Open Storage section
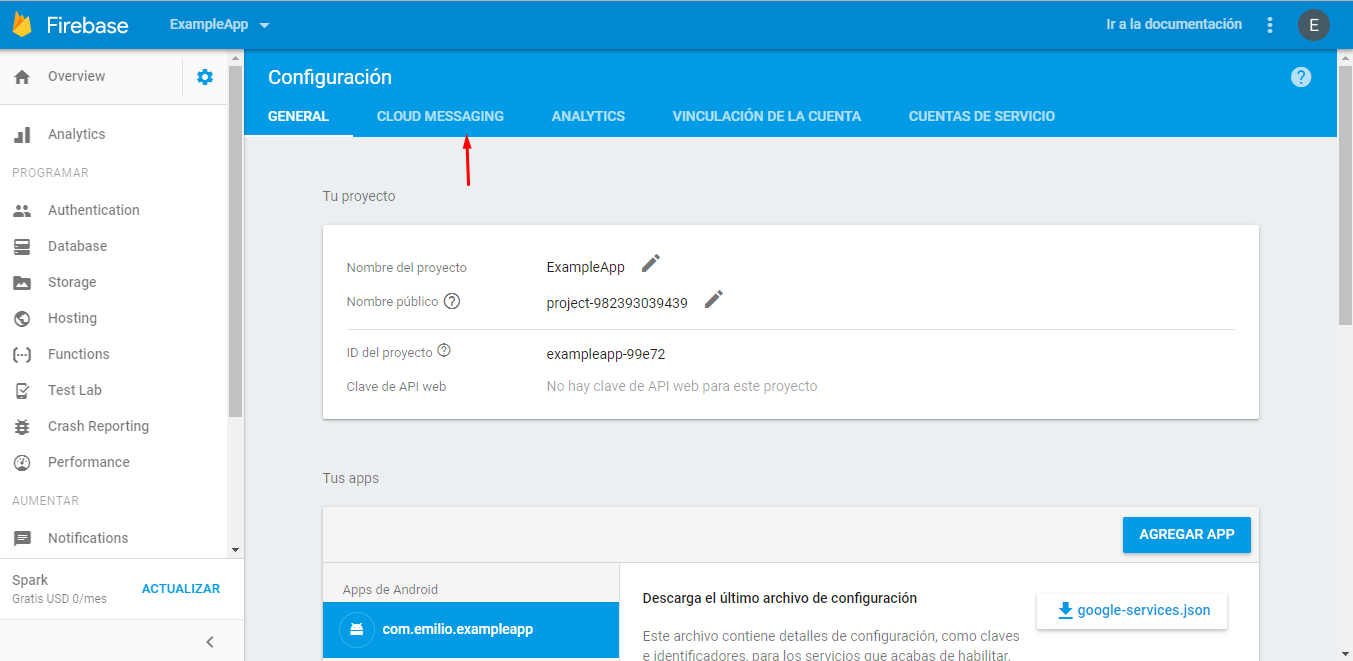The width and height of the screenshot is (1353, 661). click(72, 282)
